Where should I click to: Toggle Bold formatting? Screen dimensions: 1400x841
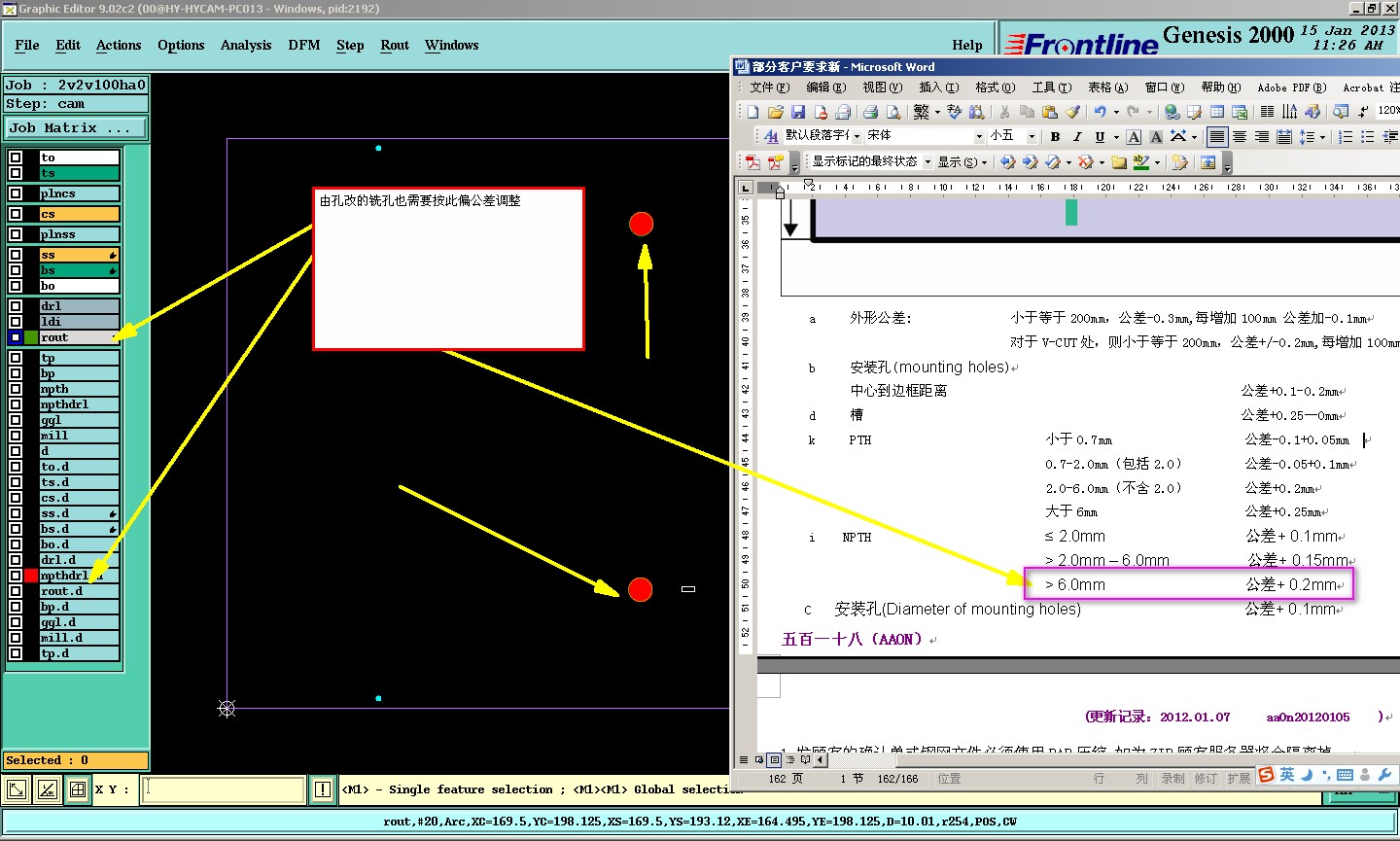click(x=1055, y=137)
